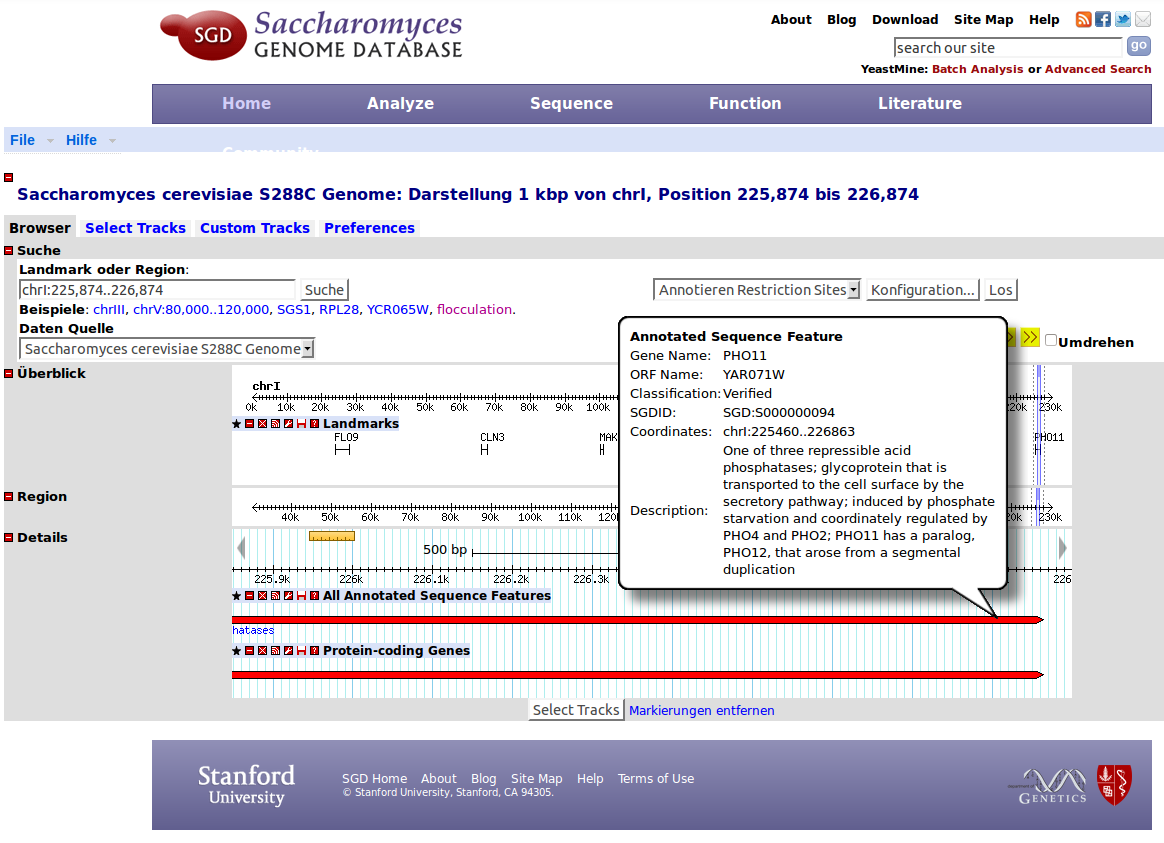Click the flocculation example link

(x=474, y=309)
